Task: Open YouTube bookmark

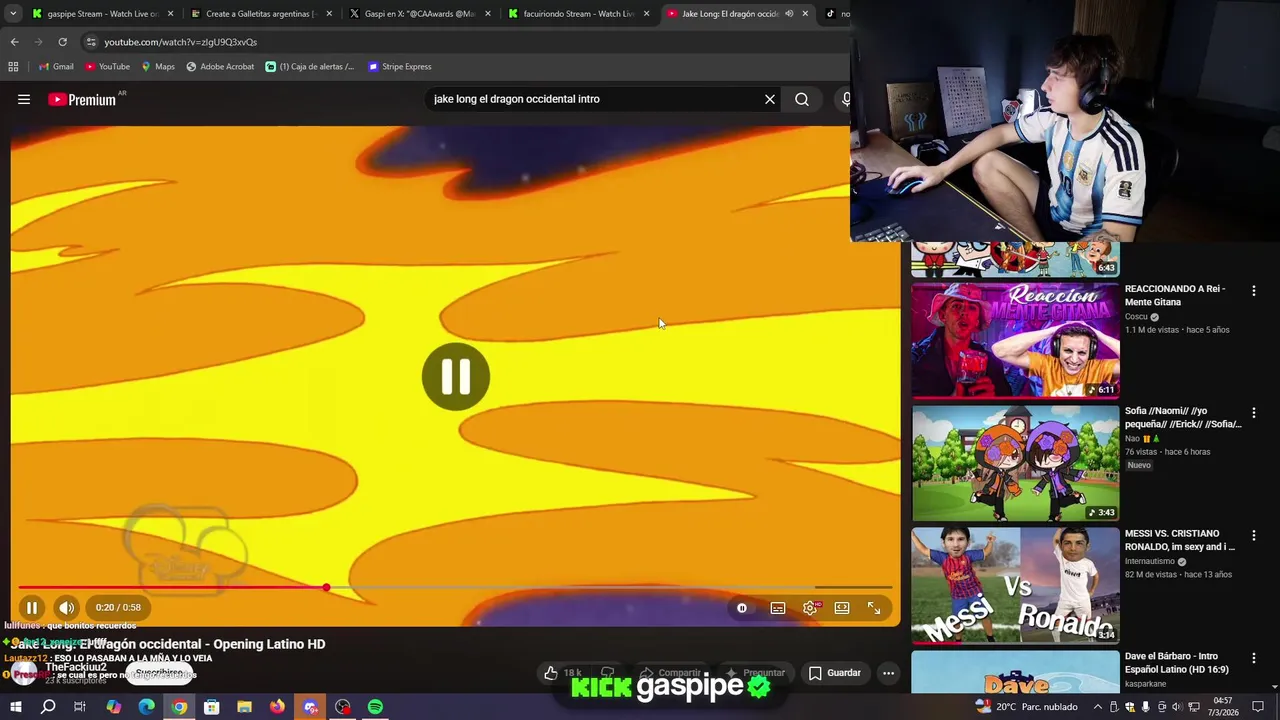Action: pos(107,67)
